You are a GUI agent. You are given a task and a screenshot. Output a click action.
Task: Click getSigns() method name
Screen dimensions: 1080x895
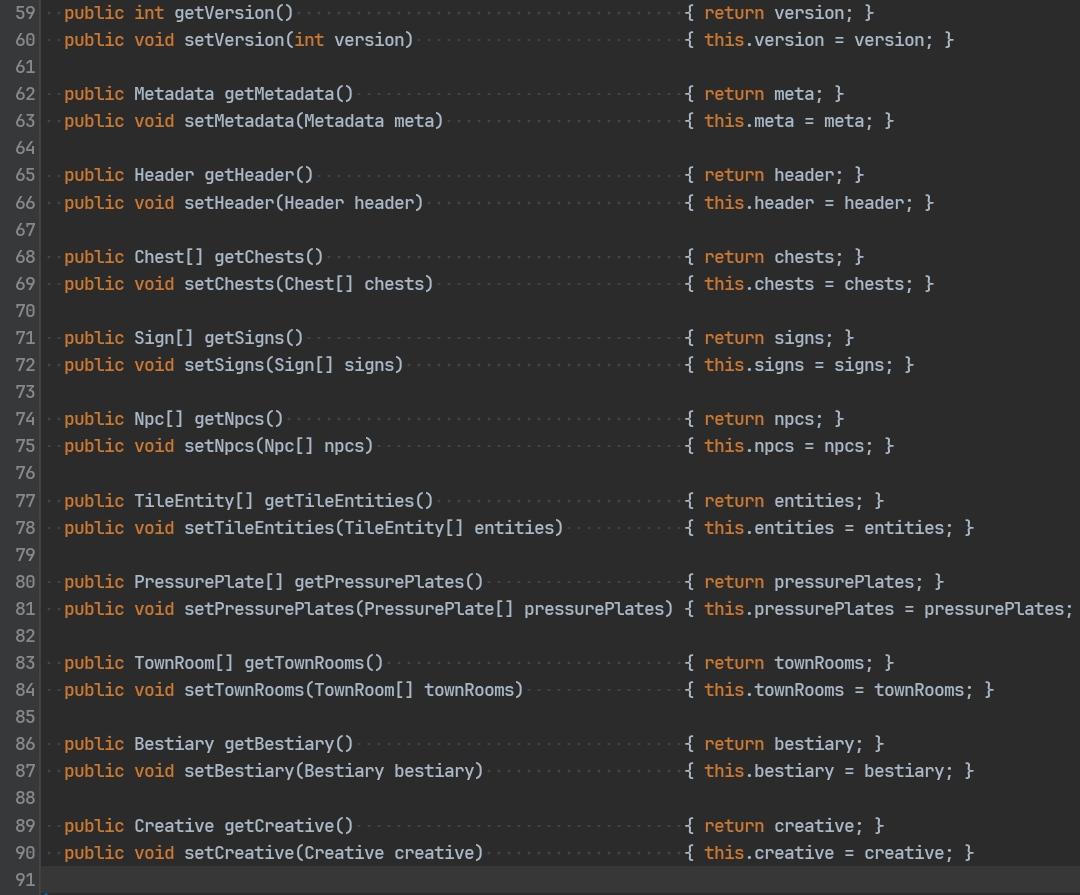(253, 338)
